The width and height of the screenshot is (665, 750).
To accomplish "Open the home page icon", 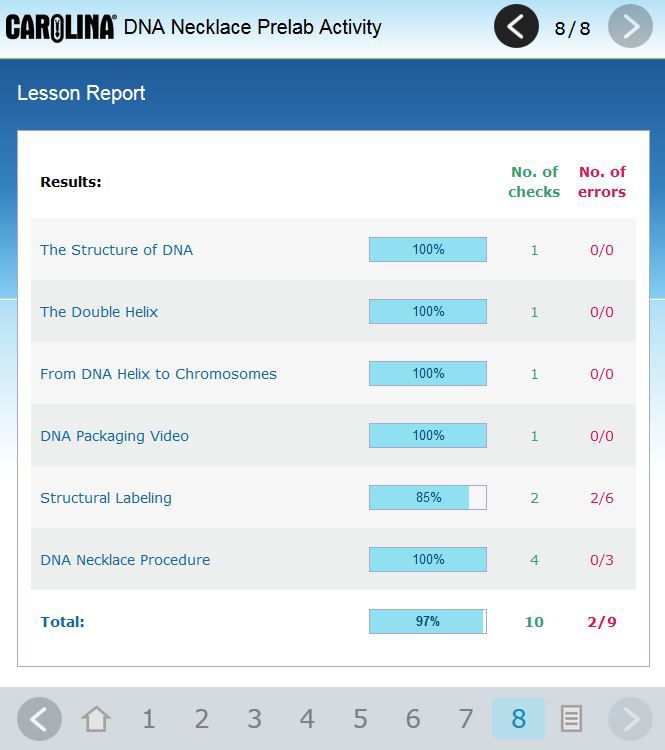I will [96, 719].
